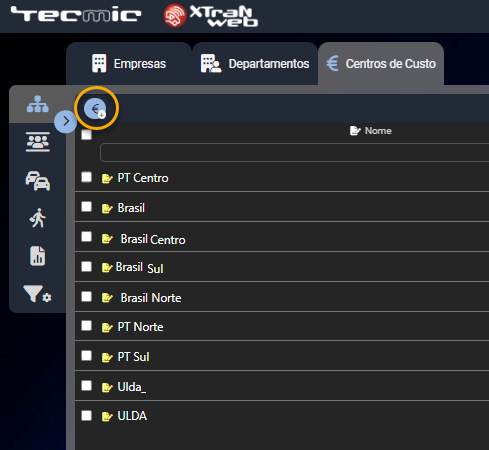This screenshot has height=450, width=489.
Task: Open the filter settings funnel icon
Action: pos(37,294)
